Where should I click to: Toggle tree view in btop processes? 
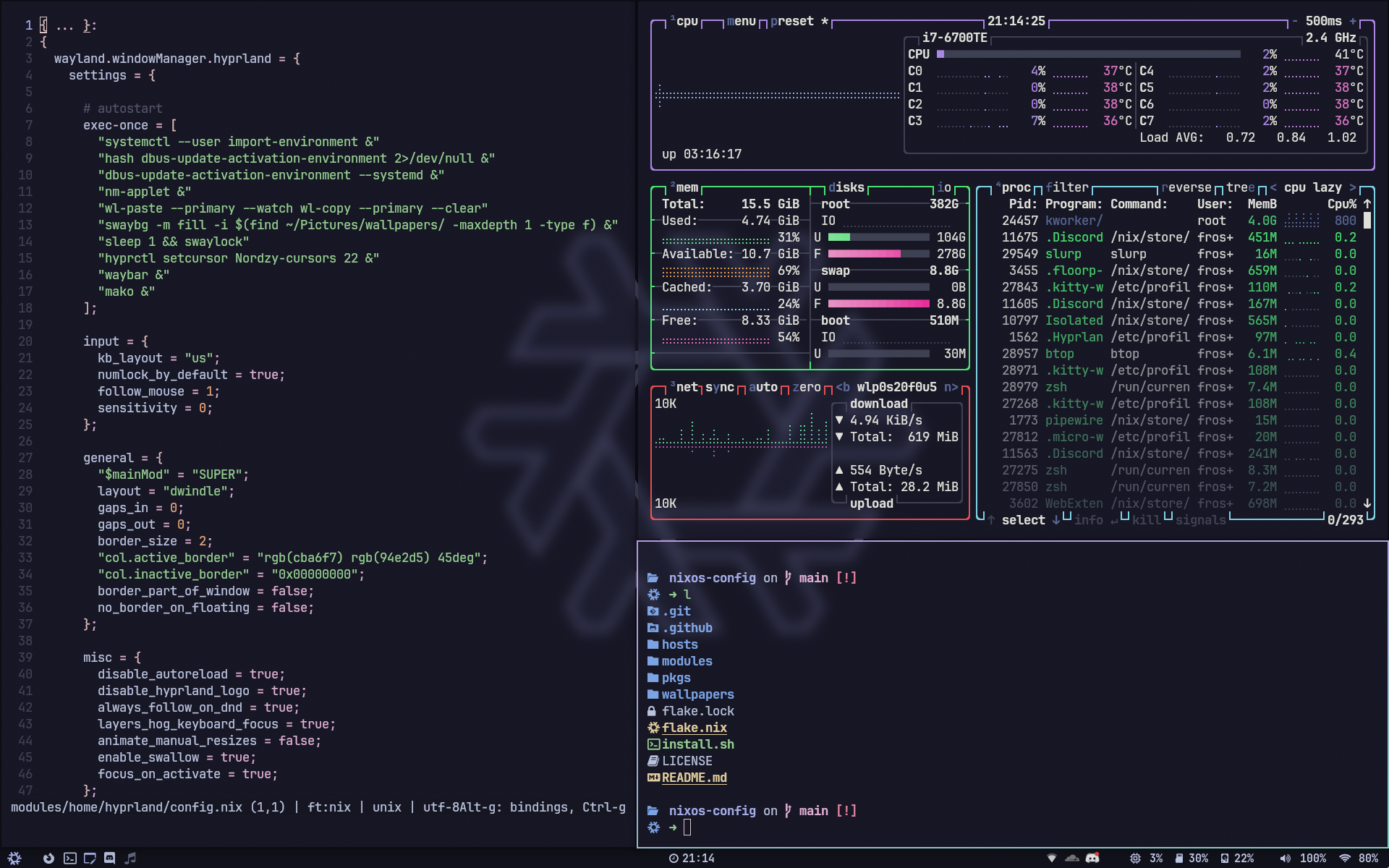pos(1240,187)
